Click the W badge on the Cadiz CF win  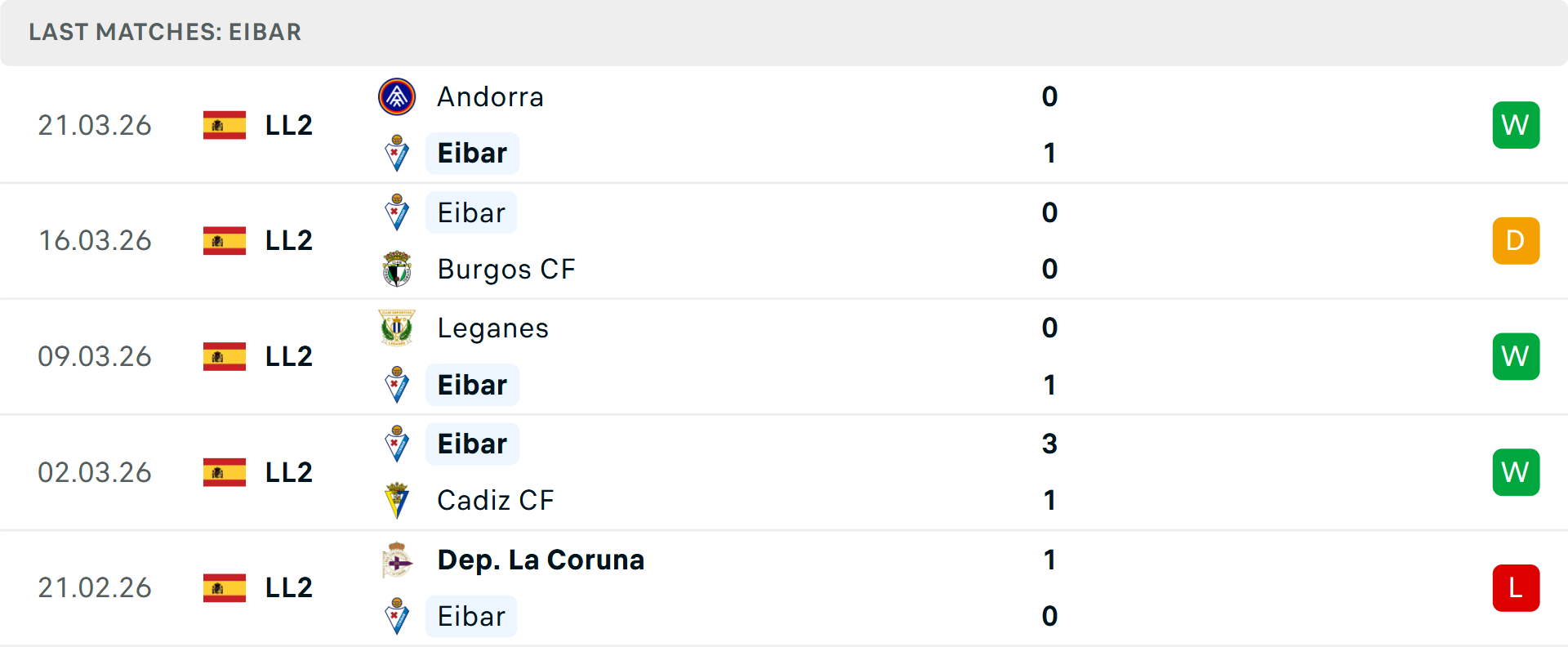tap(1516, 471)
